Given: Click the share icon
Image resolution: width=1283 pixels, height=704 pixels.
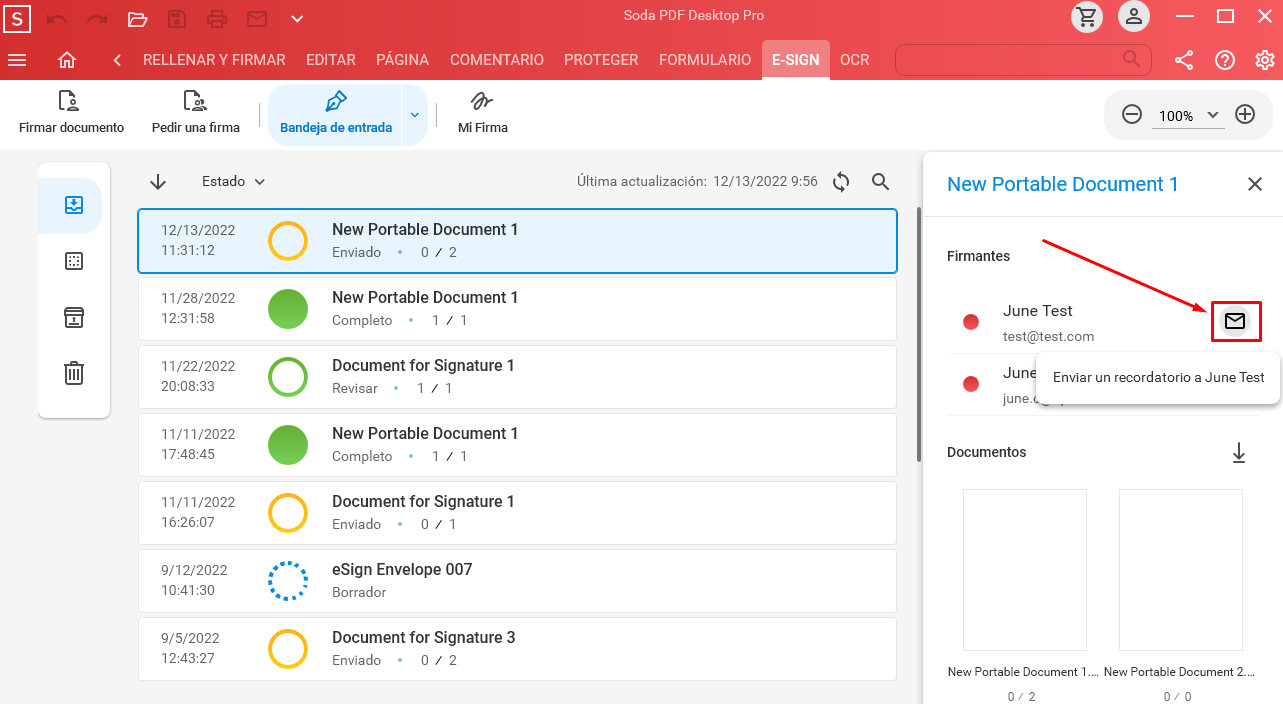Looking at the screenshot, I should [1184, 60].
